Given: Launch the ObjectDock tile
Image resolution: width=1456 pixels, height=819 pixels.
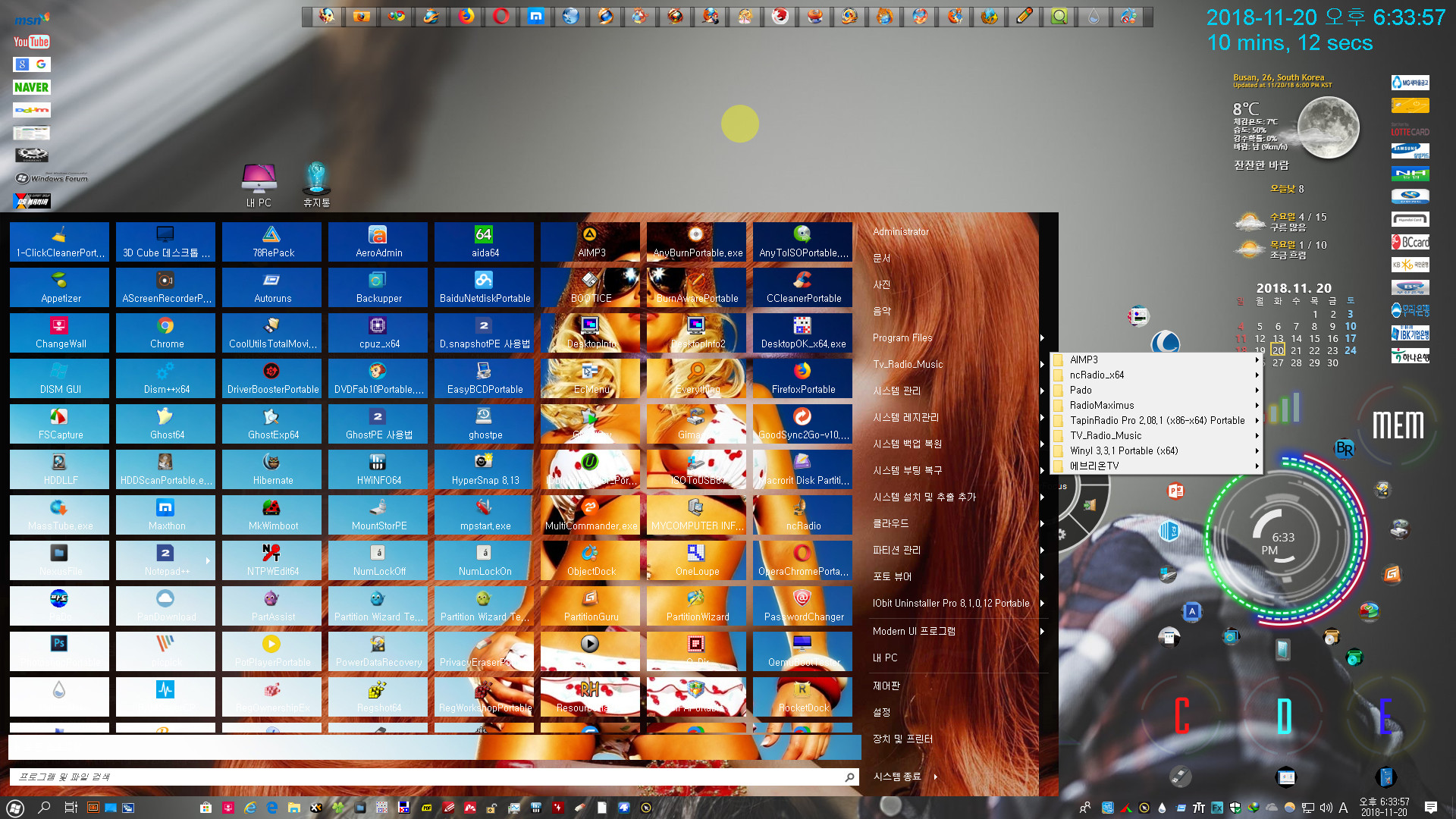Looking at the screenshot, I should pyautogui.click(x=591, y=560).
